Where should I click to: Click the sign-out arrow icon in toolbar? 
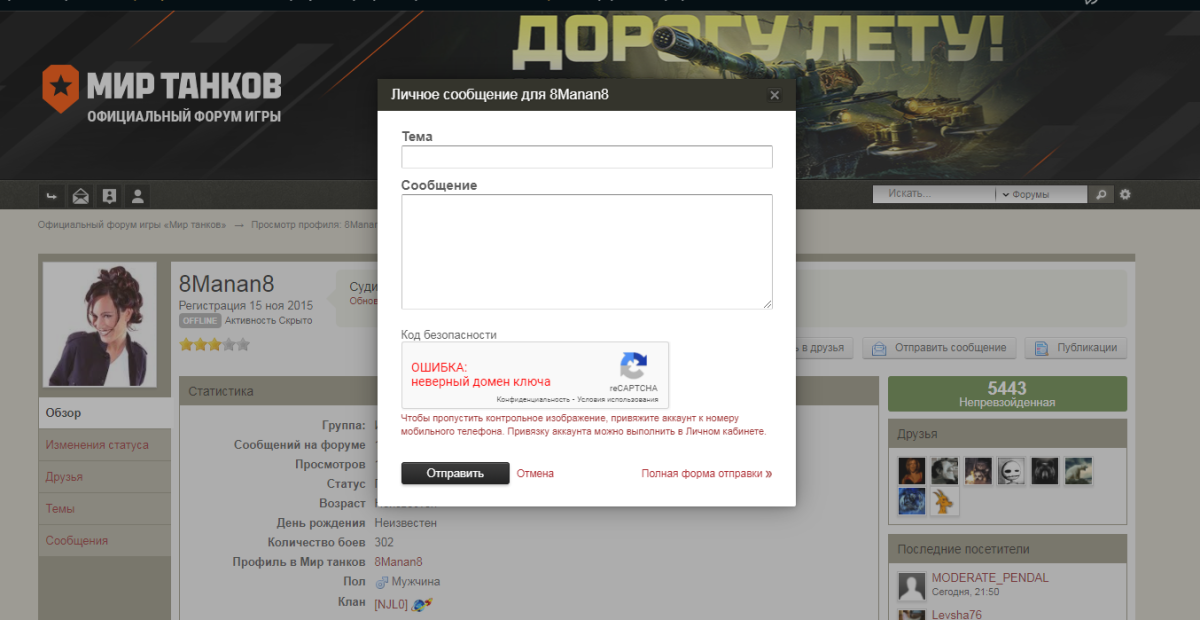[51, 195]
